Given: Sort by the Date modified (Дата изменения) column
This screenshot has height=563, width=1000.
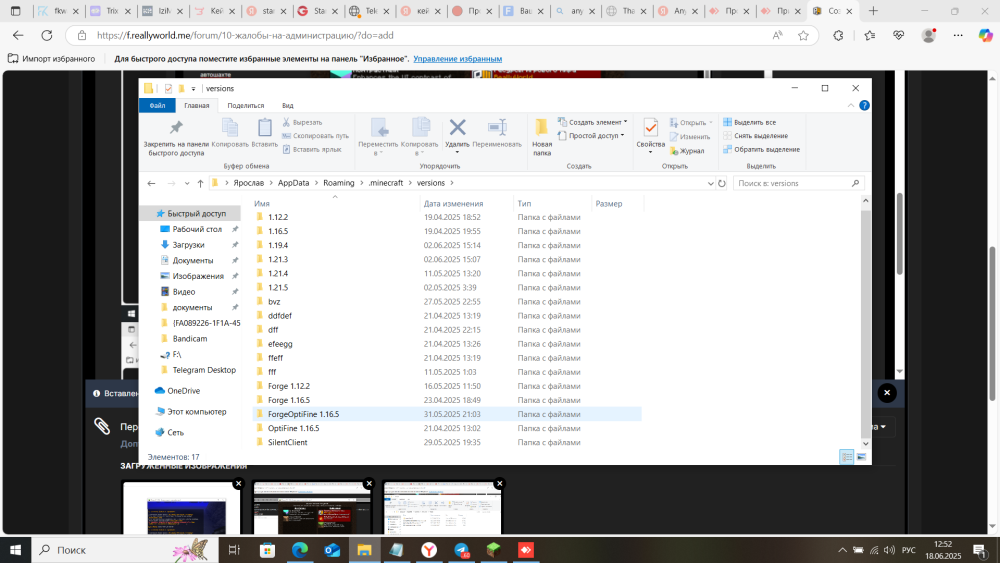Looking at the screenshot, I should click(x=467, y=203).
